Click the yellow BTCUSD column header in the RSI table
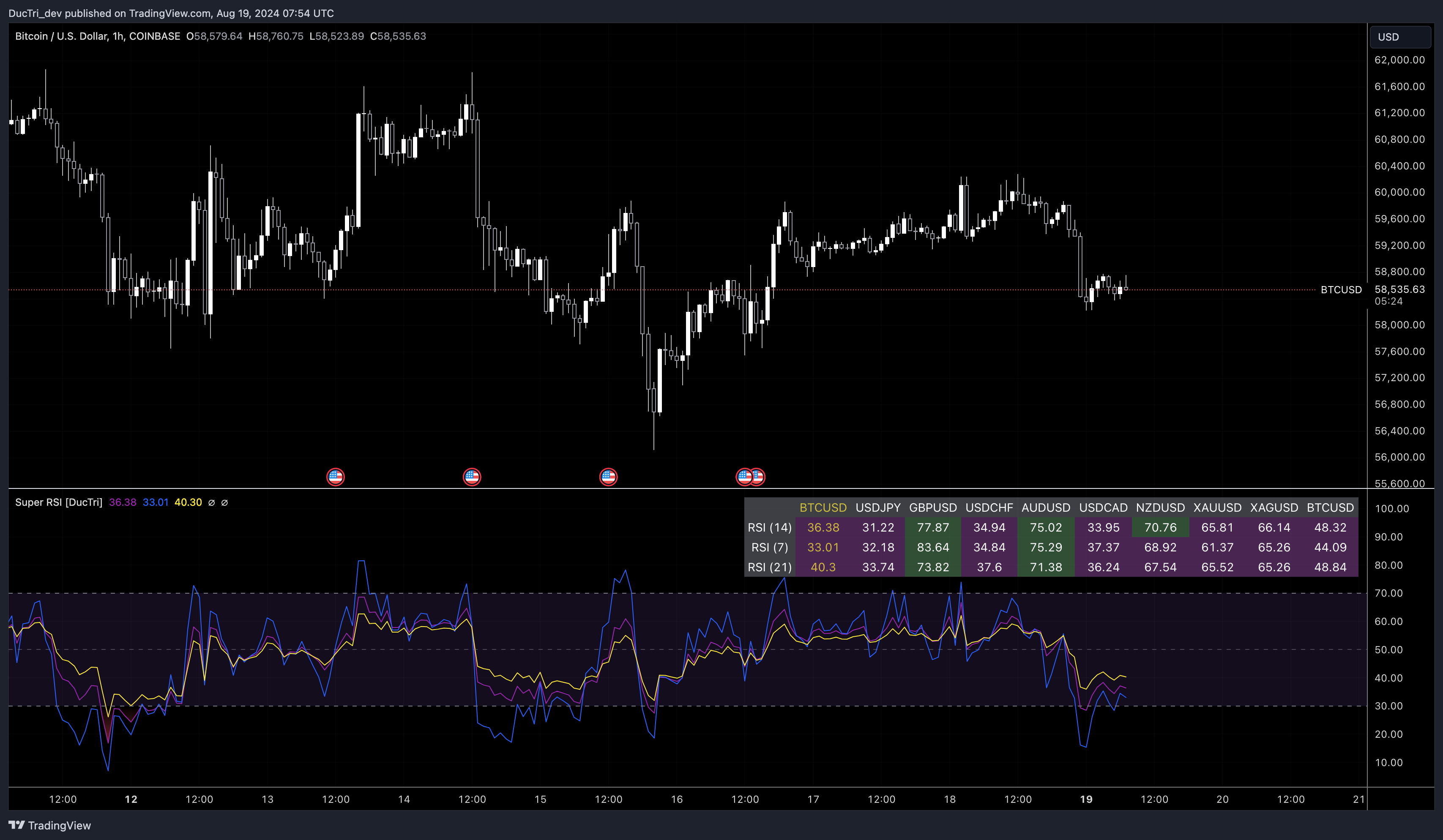 (x=823, y=507)
